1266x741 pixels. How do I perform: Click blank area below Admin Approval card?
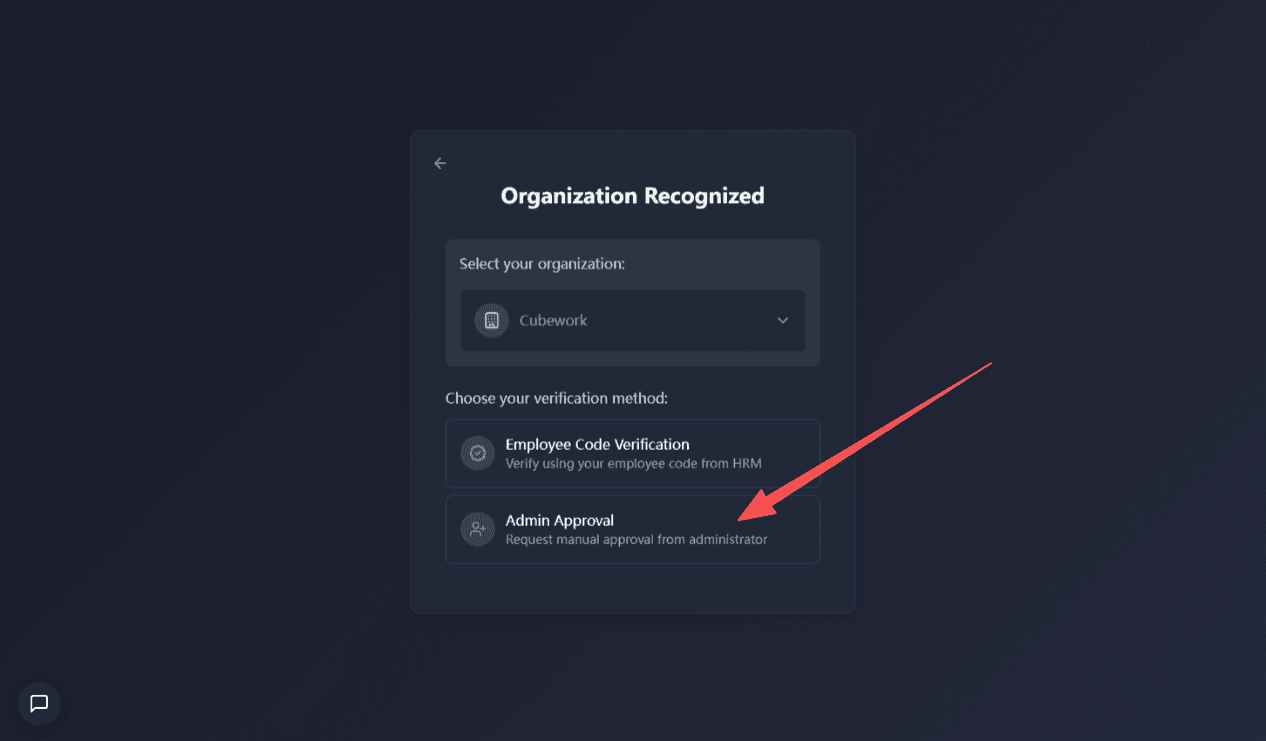(632, 588)
